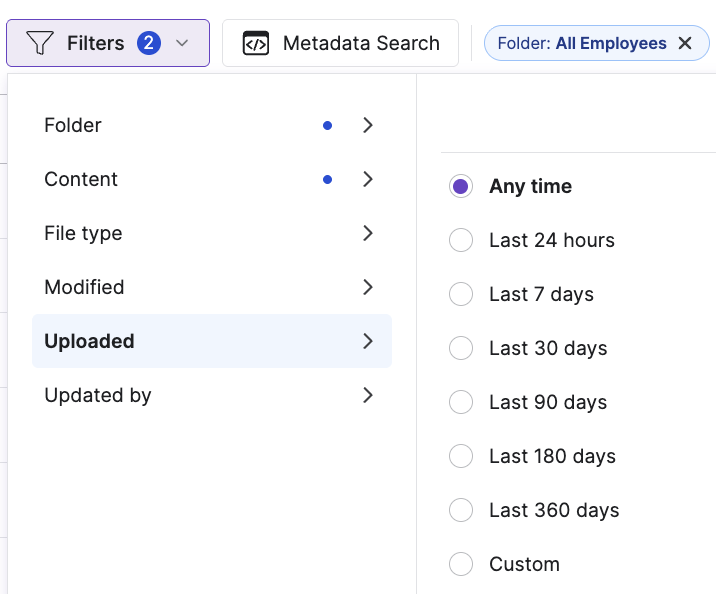Choose Last 7 days upload range
716x594 pixels.
tap(461, 295)
